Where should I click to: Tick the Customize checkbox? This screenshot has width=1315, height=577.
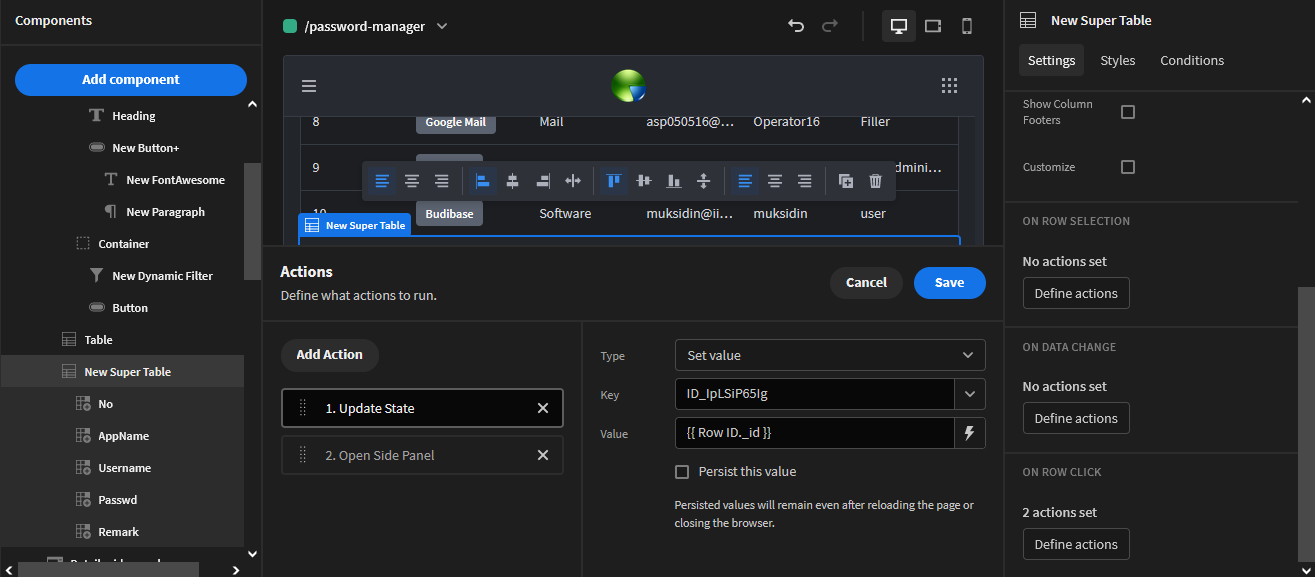tap(1128, 167)
